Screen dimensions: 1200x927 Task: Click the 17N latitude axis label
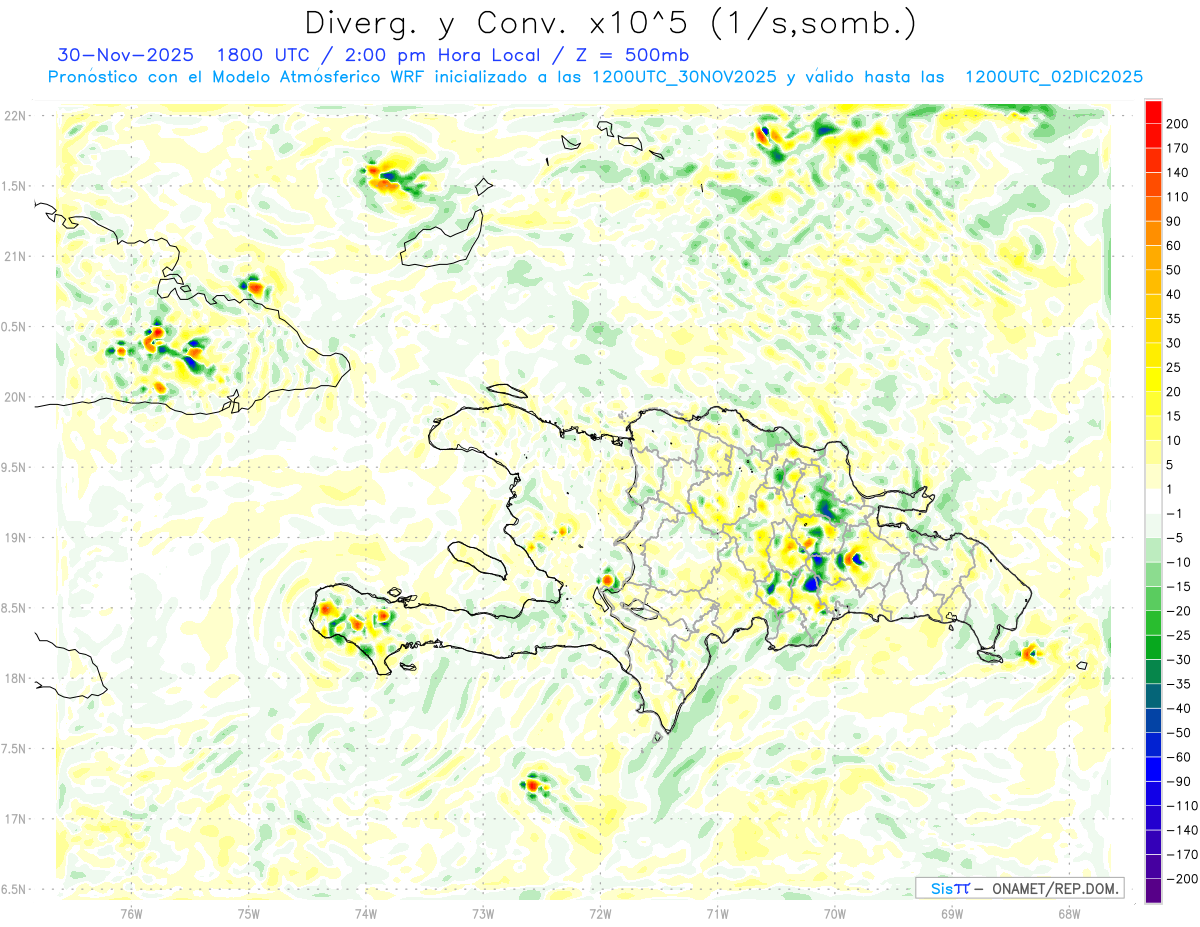point(16,819)
